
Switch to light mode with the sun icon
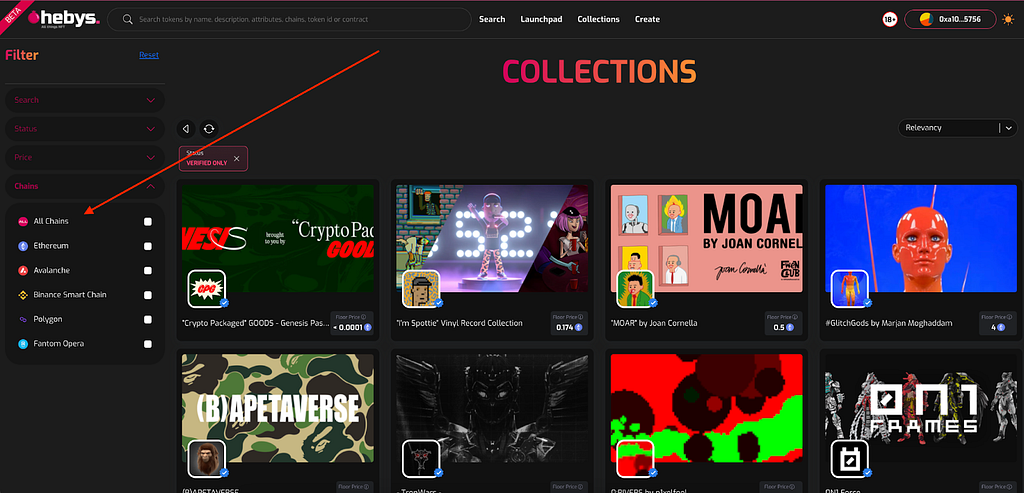(x=1008, y=20)
